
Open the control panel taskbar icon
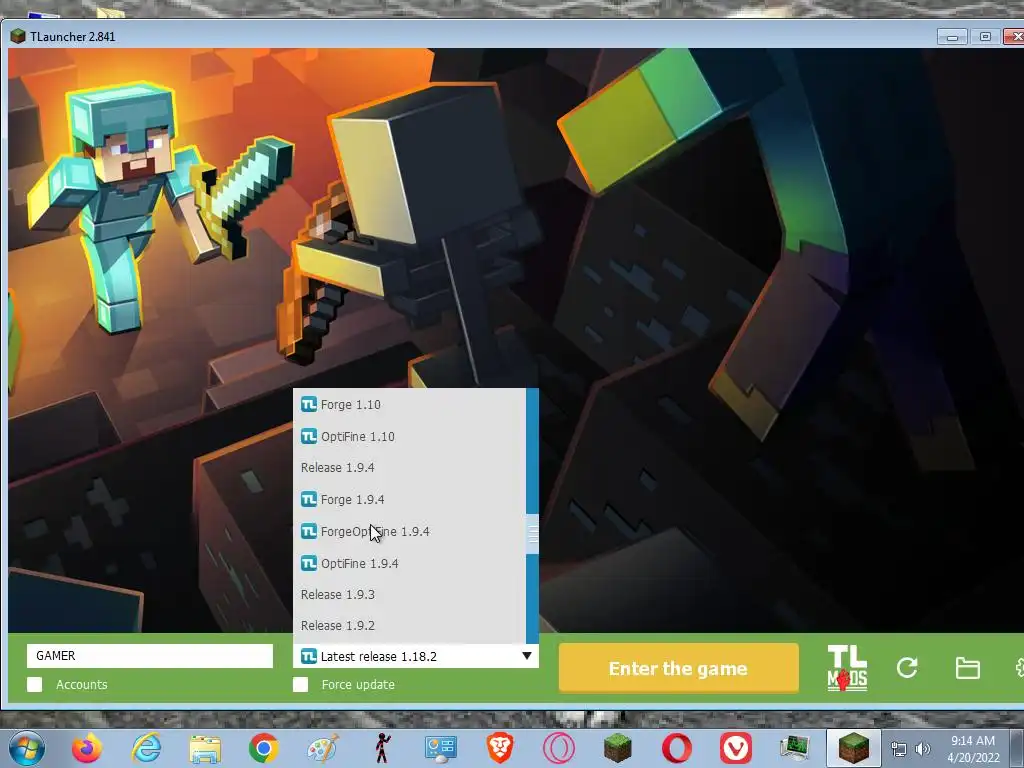[x=441, y=748]
